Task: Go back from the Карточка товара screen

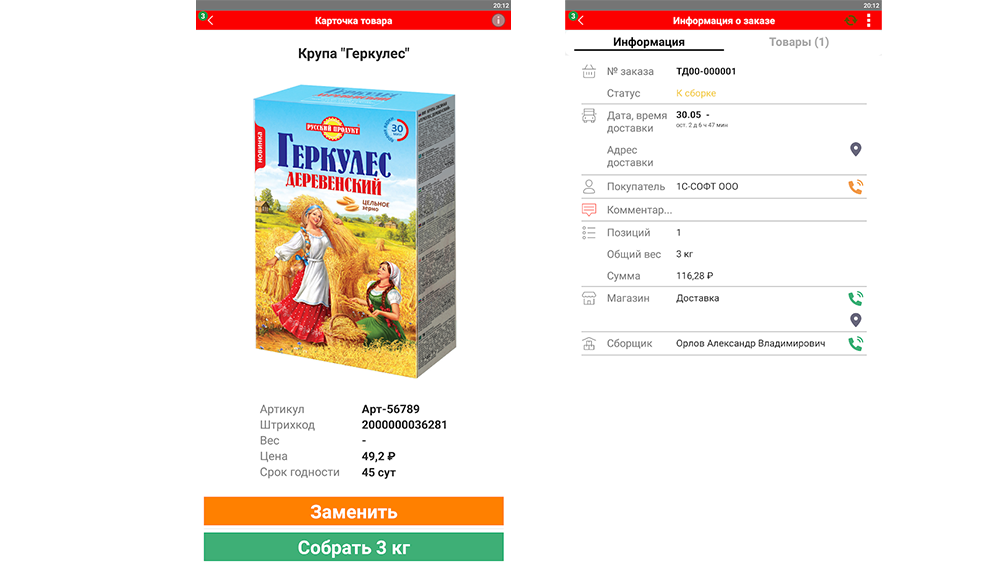Action: 211,20
